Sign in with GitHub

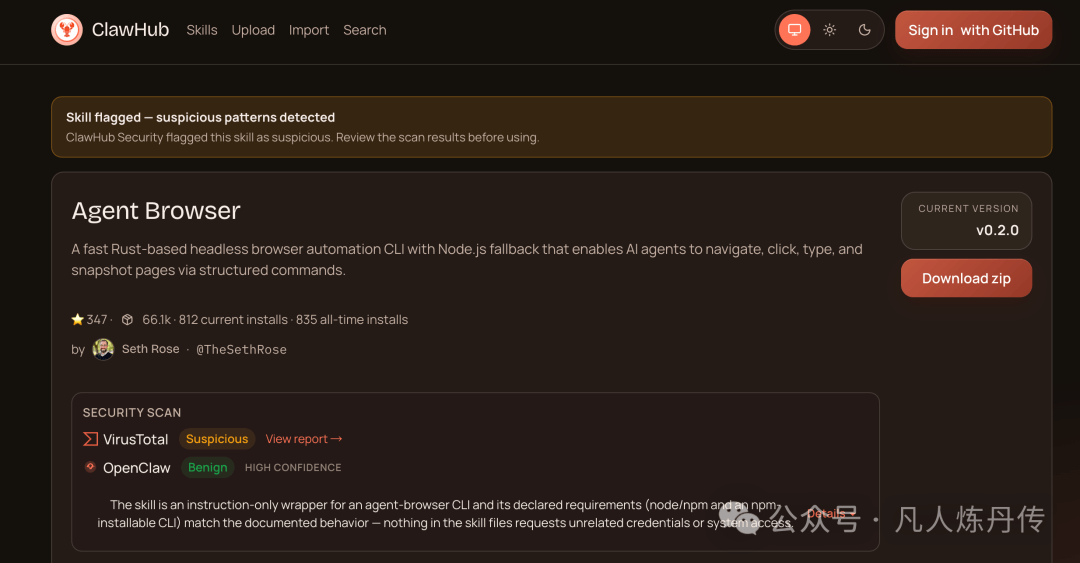click(x=973, y=30)
